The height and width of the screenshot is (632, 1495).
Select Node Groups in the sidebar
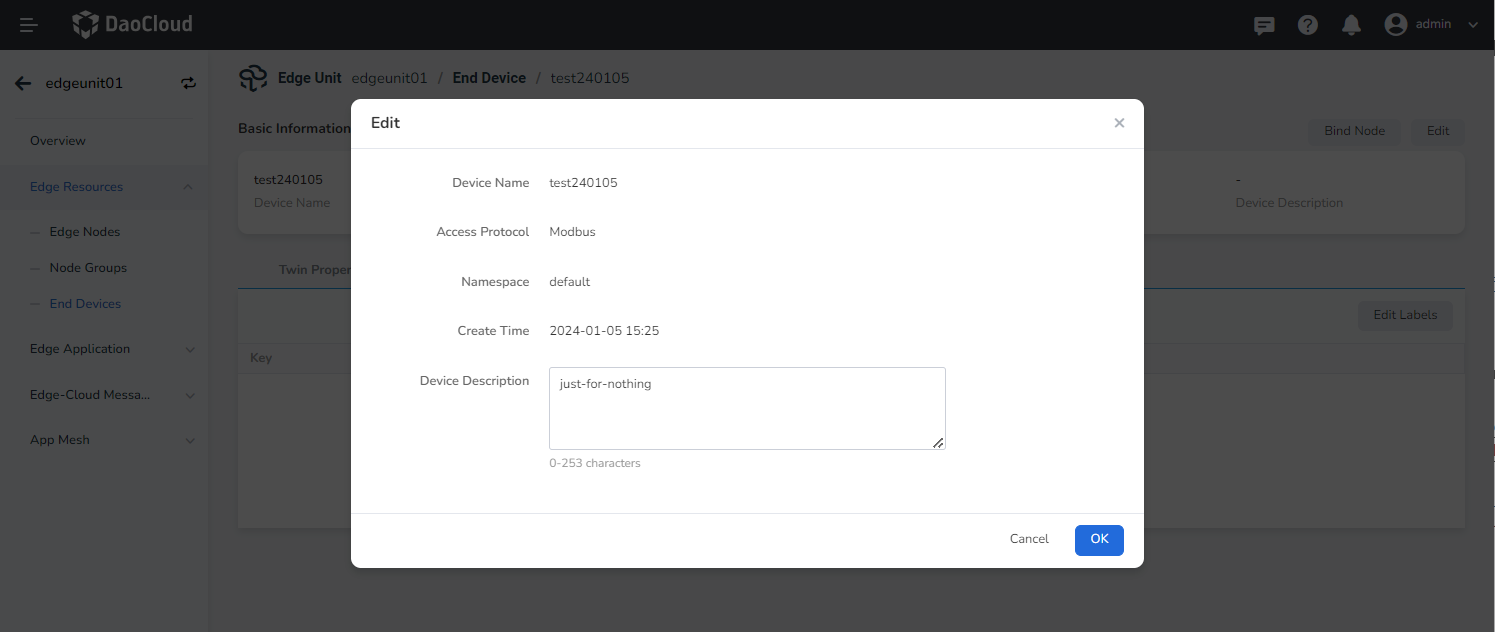tap(88, 268)
